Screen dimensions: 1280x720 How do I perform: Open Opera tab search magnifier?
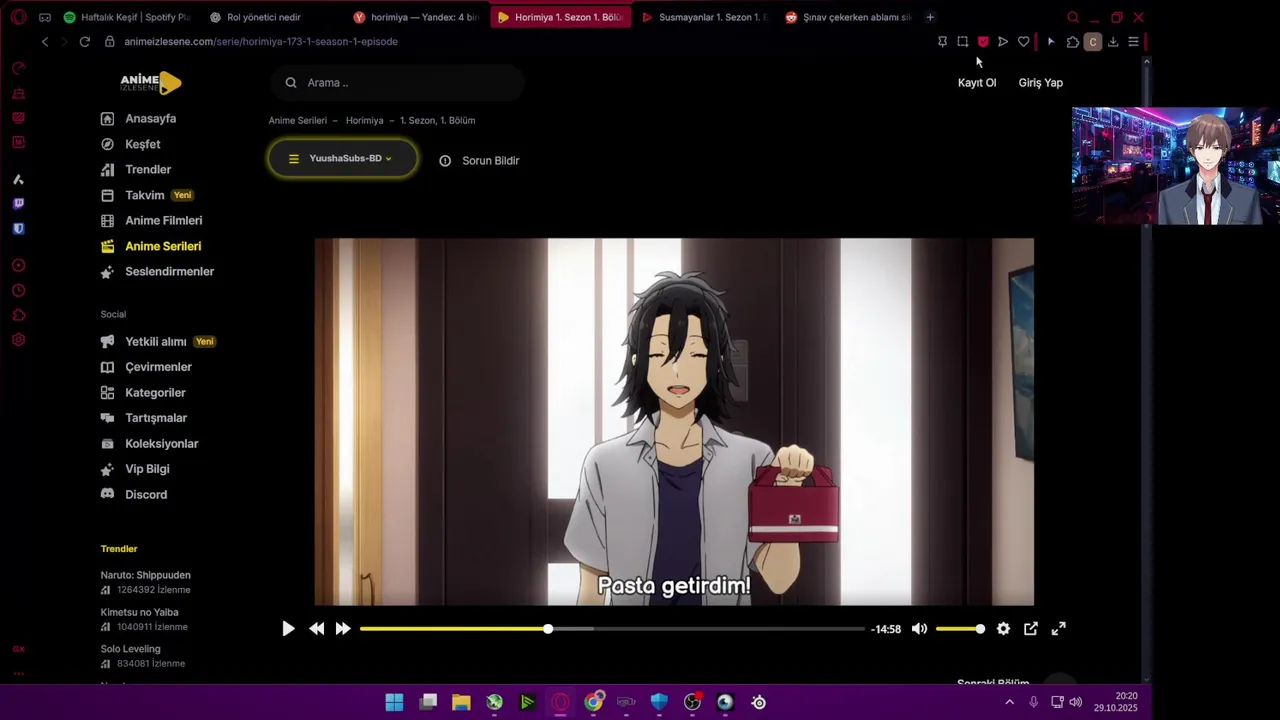pyautogui.click(x=1073, y=17)
